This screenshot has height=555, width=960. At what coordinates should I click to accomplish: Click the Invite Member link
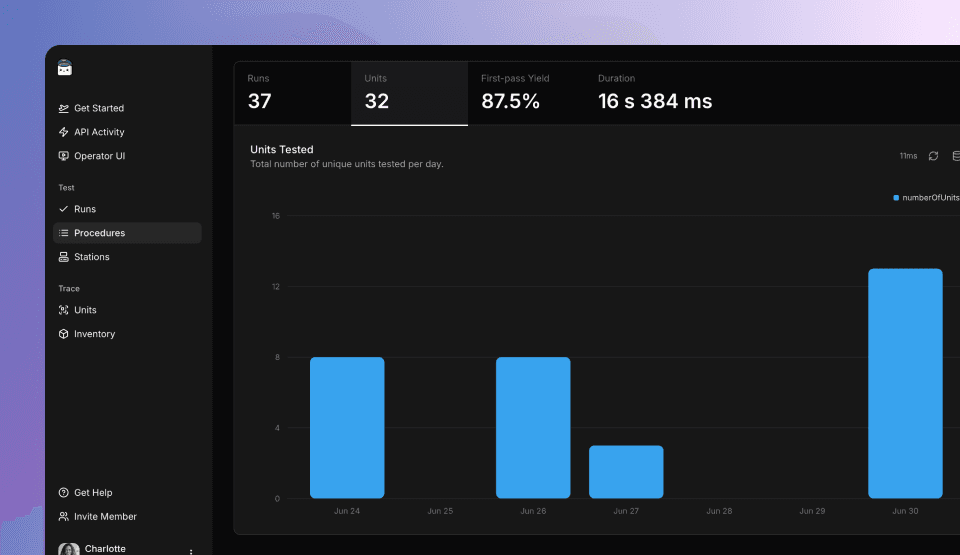(105, 517)
